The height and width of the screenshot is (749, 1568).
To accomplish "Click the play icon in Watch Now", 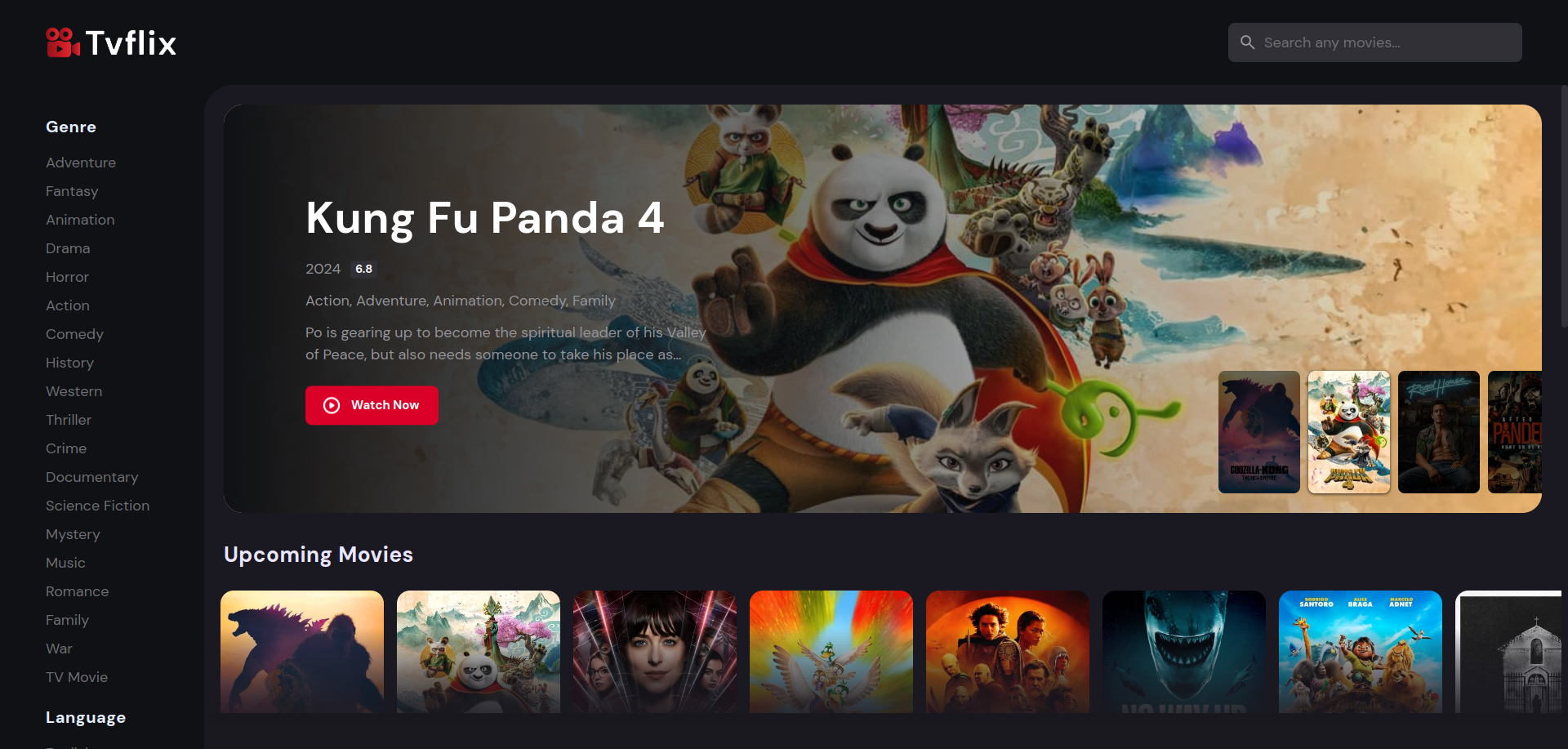I will pos(332,405).
